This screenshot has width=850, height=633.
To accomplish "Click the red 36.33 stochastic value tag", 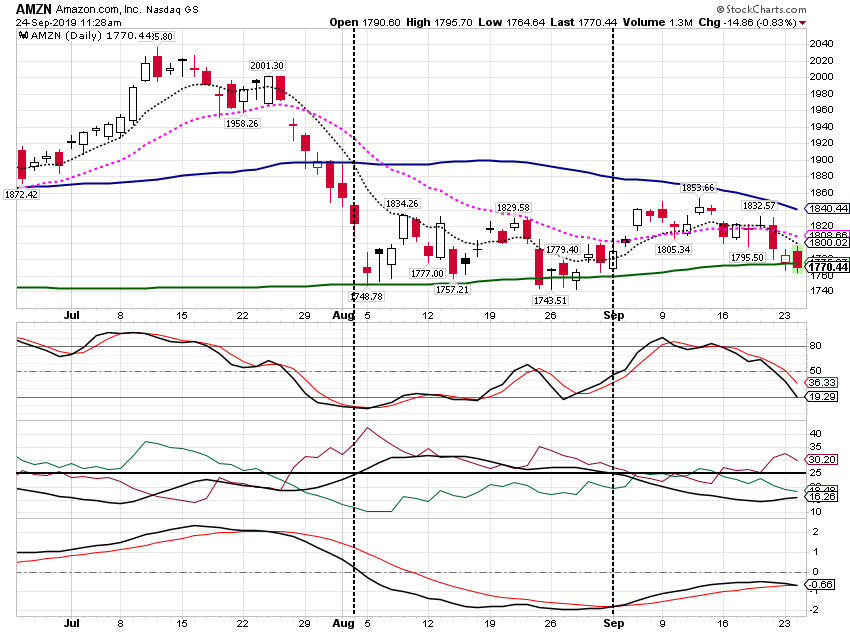I will pos(822,383).
